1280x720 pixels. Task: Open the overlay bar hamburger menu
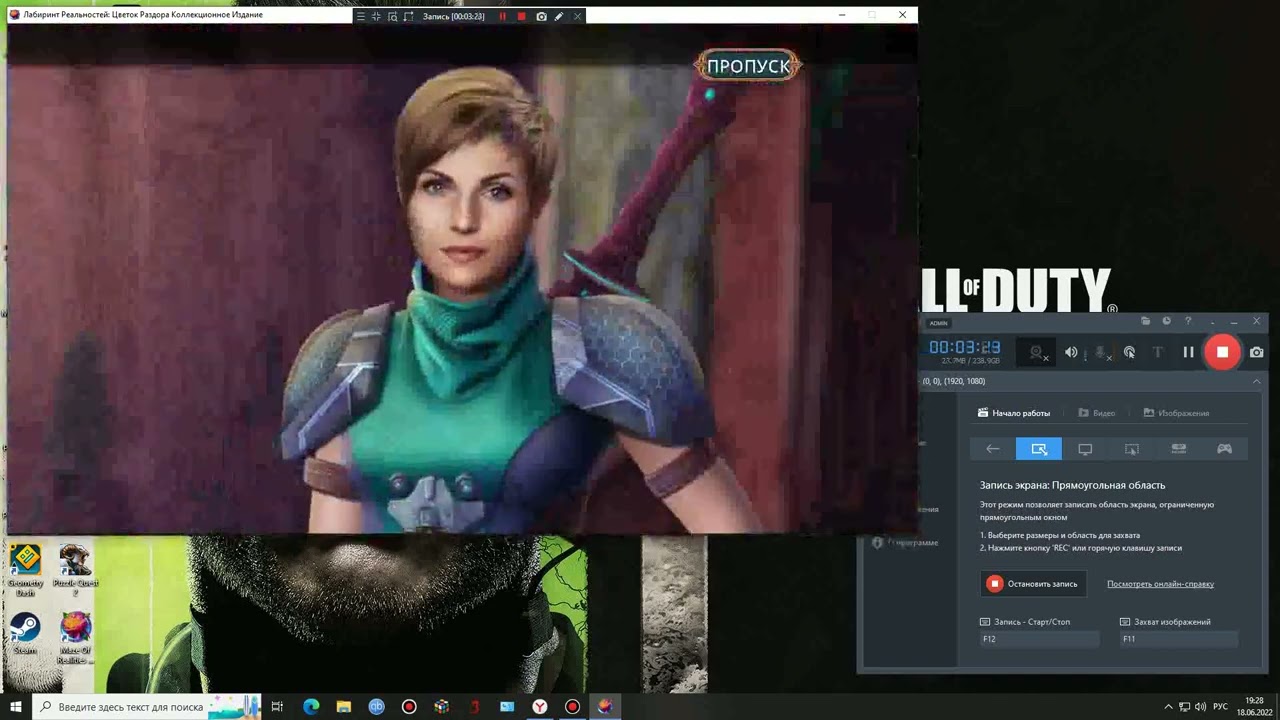tap(361, 16)
